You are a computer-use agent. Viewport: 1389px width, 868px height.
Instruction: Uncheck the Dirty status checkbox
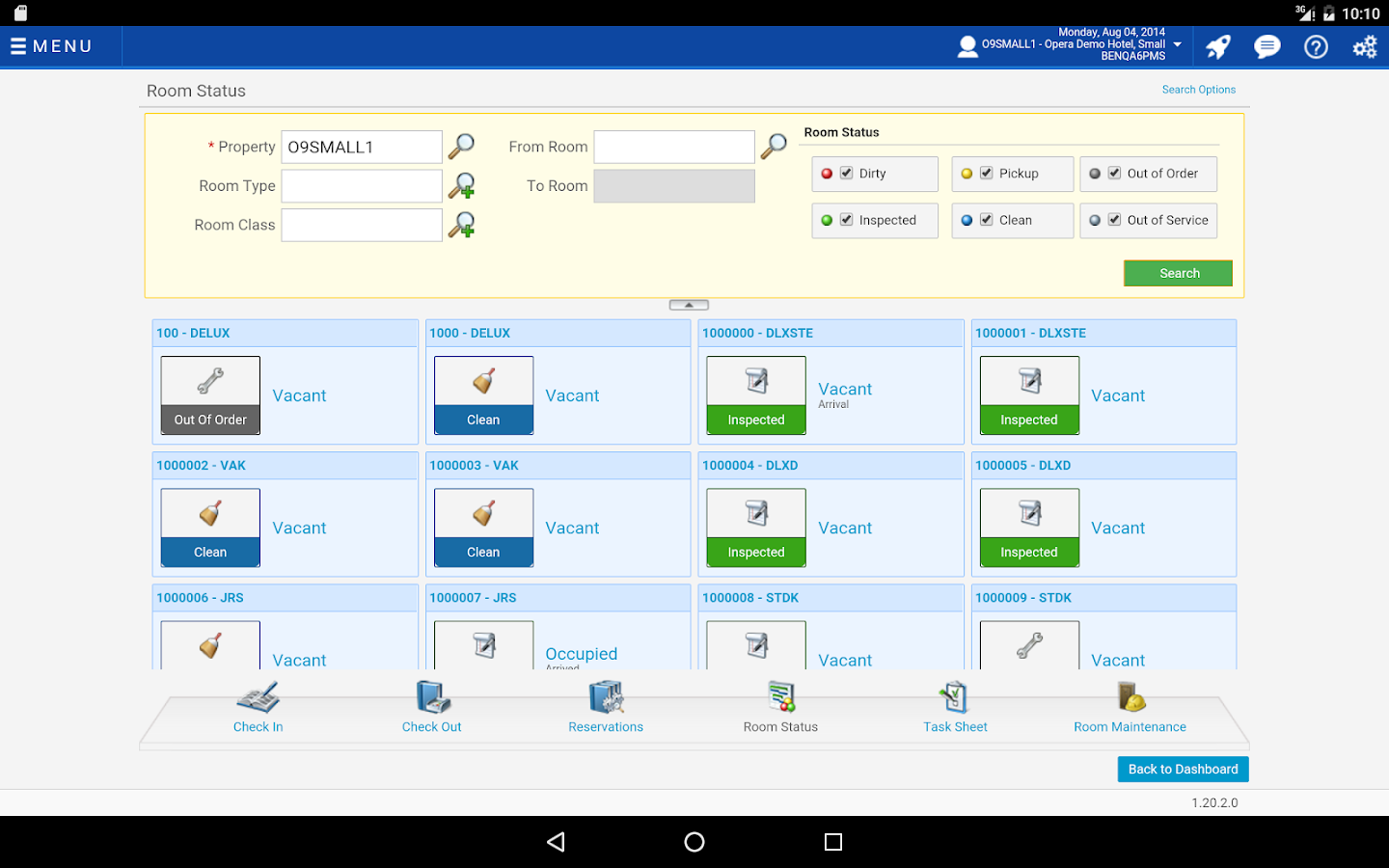[x=846, y=174]
